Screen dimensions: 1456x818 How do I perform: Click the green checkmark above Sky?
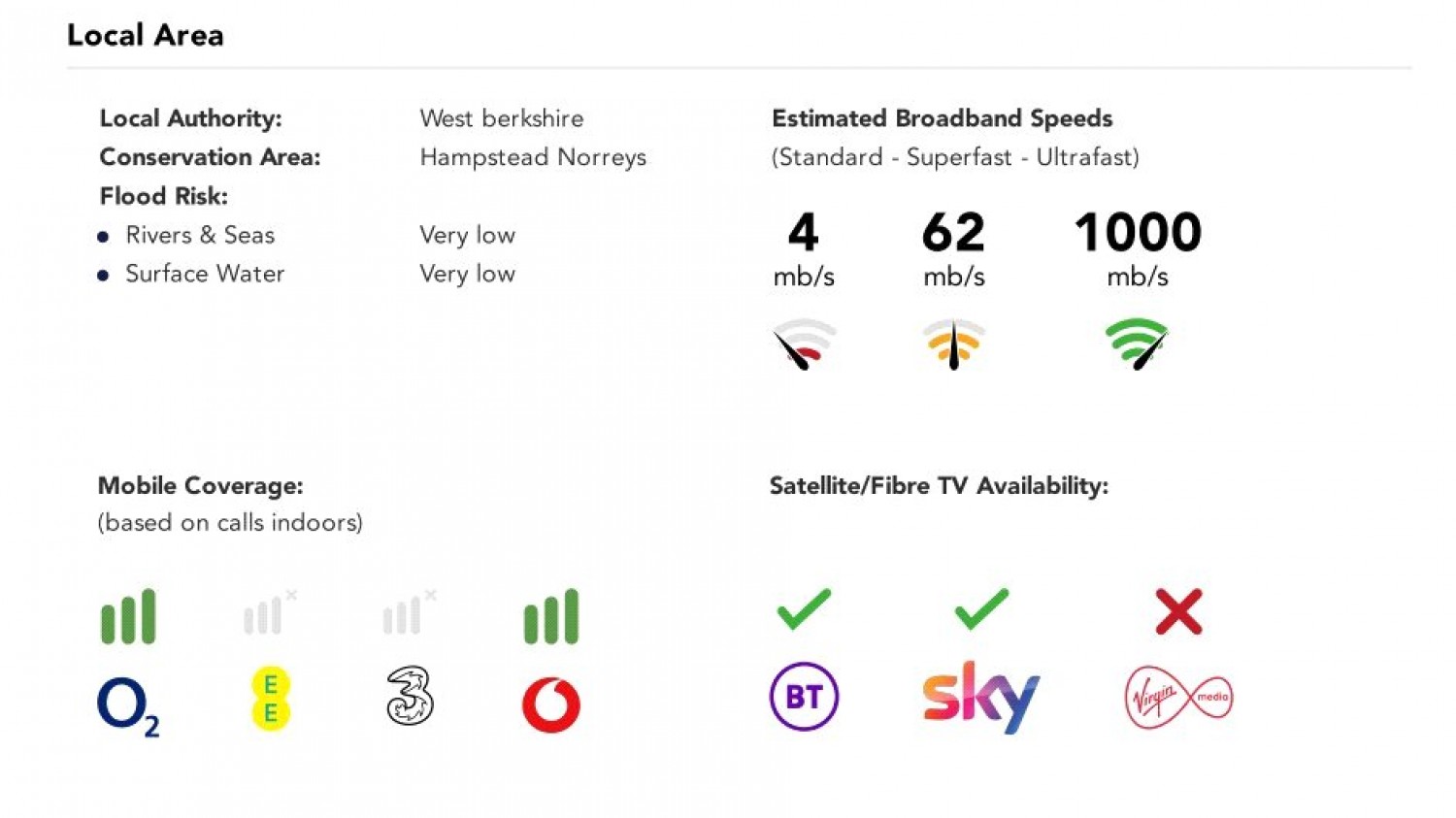click(981, 609)
